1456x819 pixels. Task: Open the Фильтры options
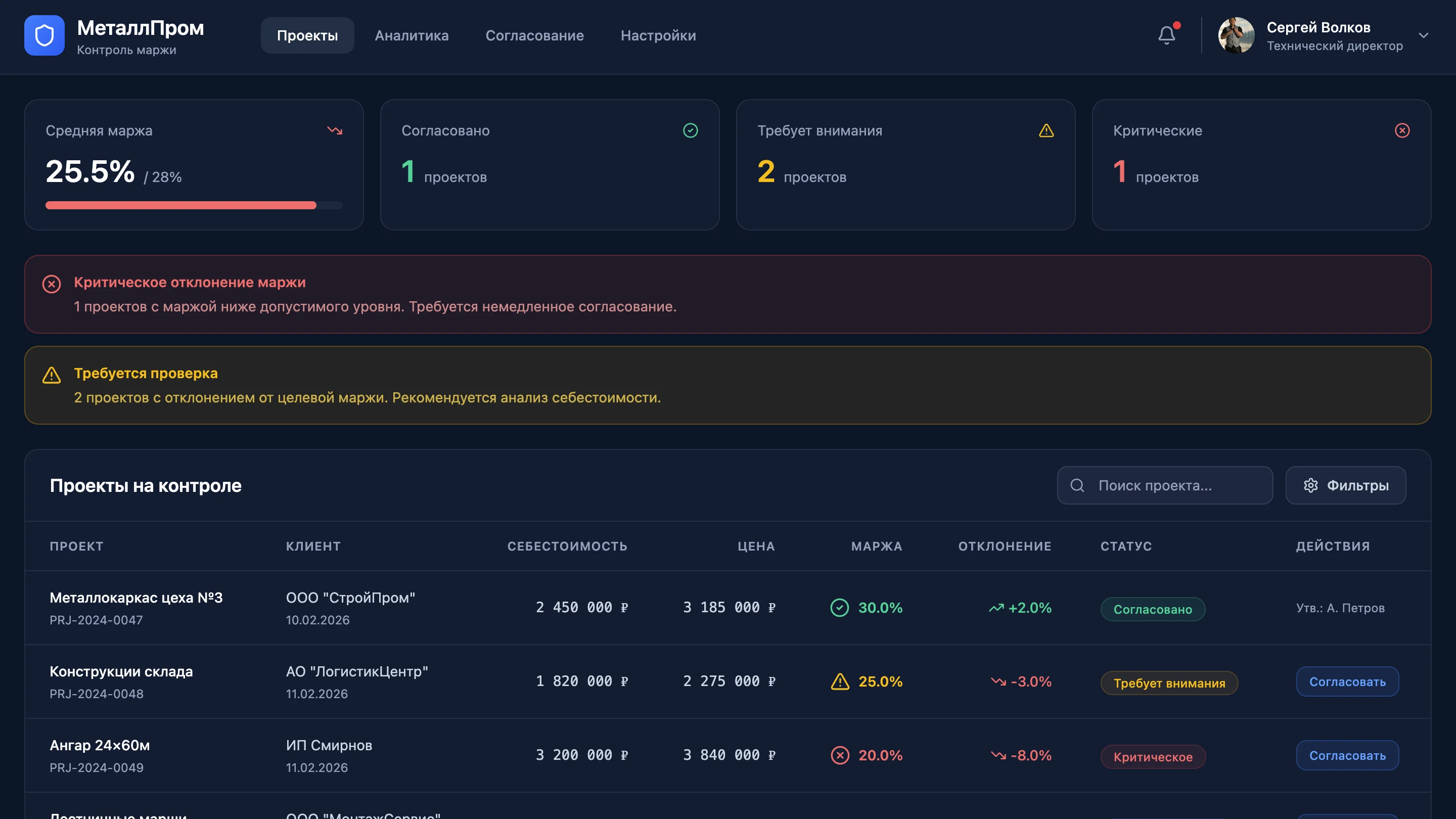point(1345,485)
